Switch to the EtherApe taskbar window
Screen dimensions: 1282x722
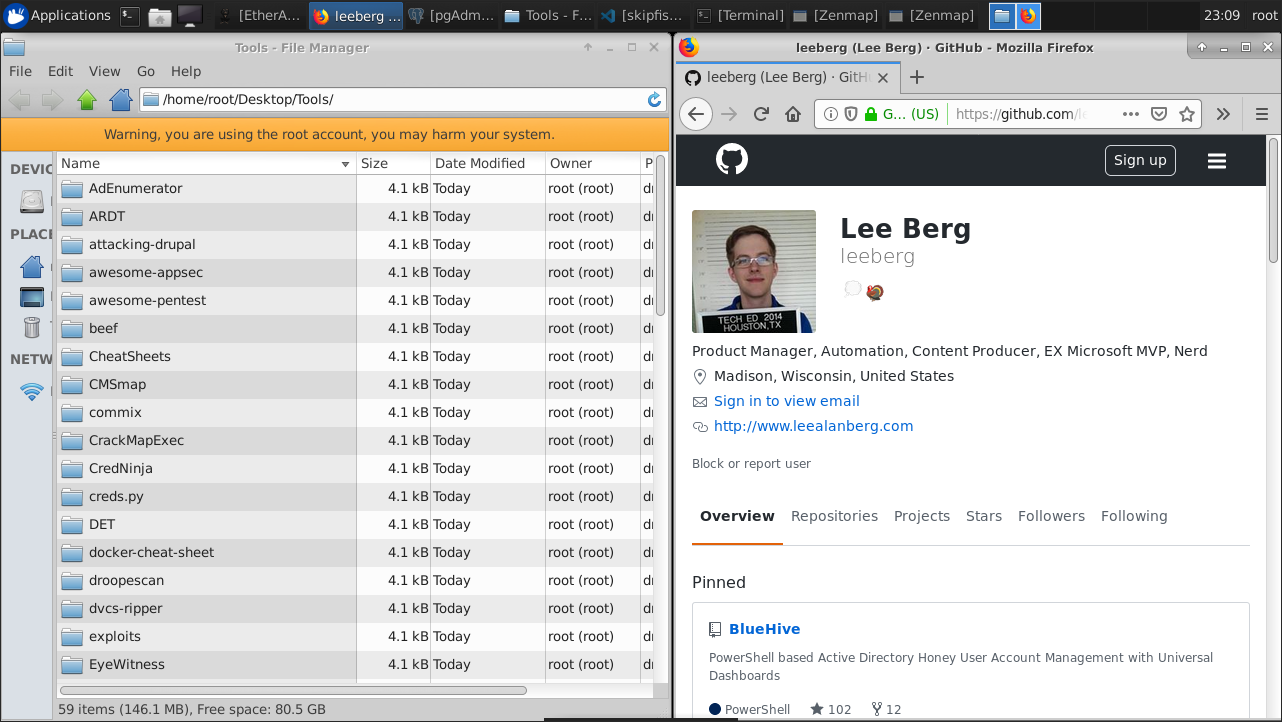[259, 16]
